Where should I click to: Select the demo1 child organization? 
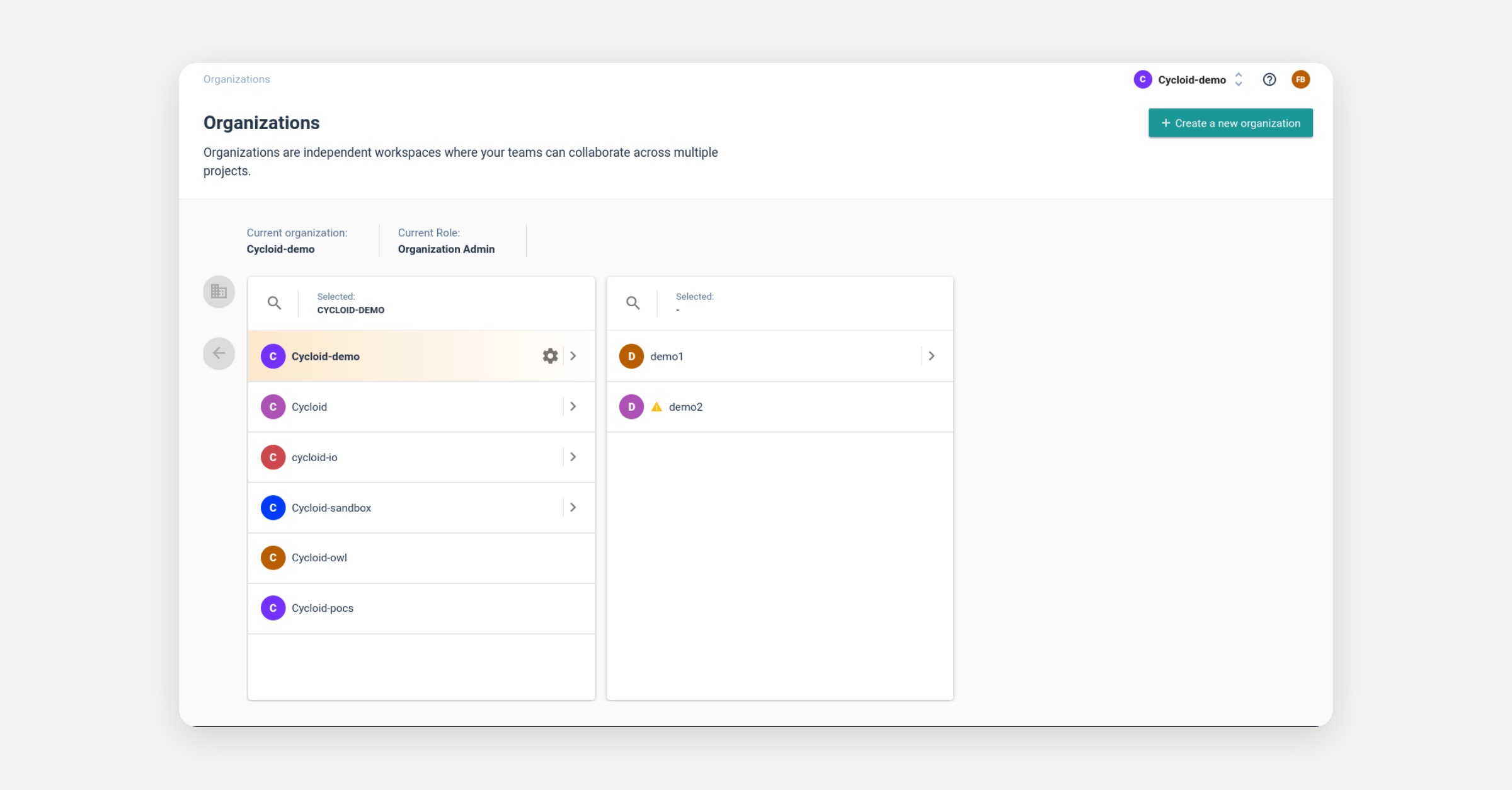tap(779, 356)
